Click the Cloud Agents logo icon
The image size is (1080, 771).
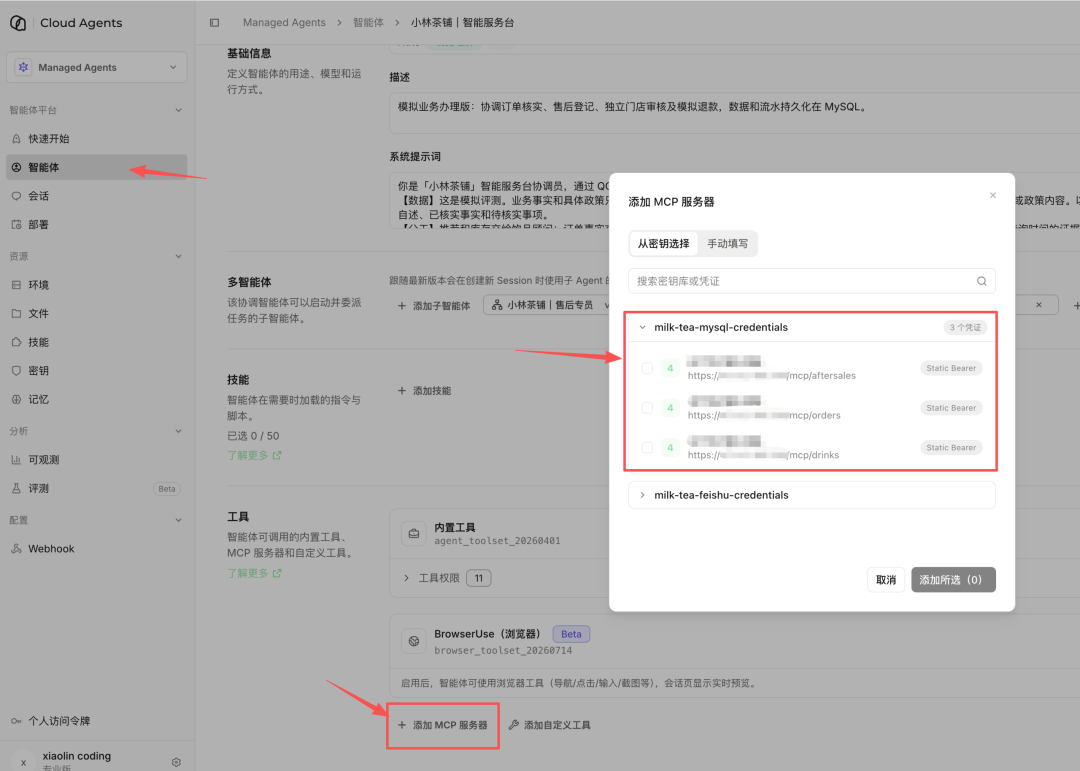point(18,23)
